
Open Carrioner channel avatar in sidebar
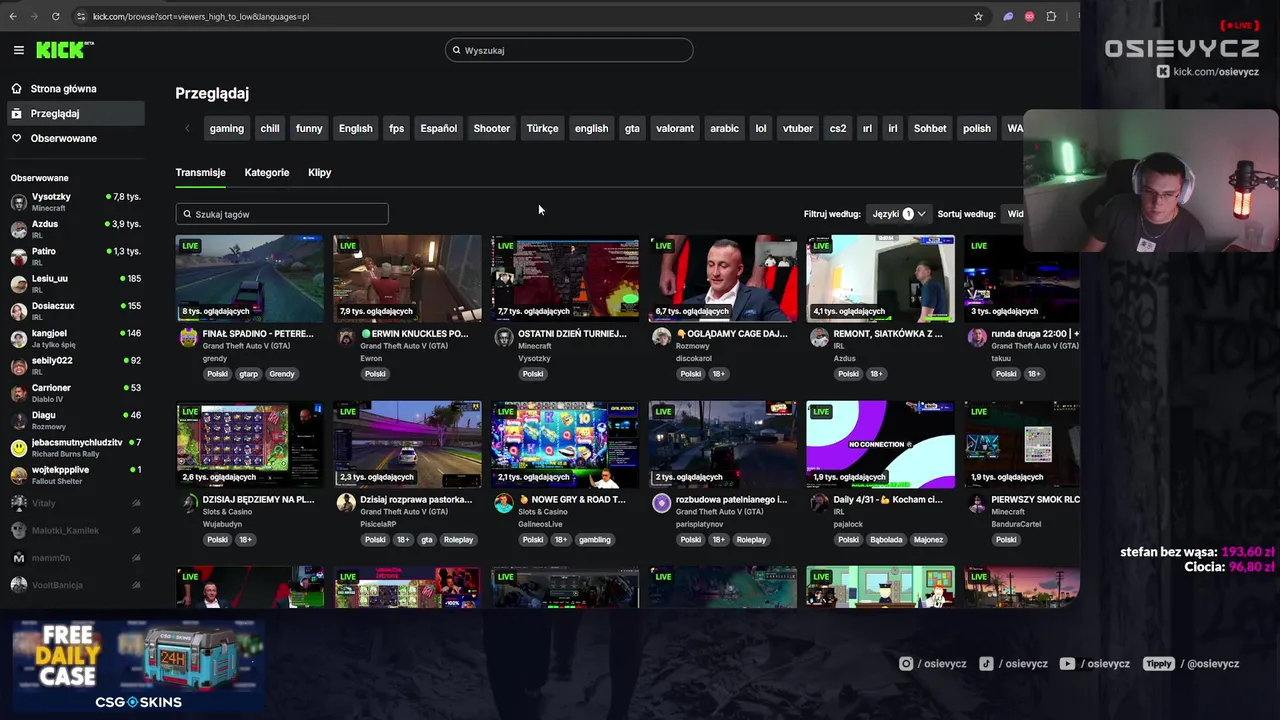[18, 393]
